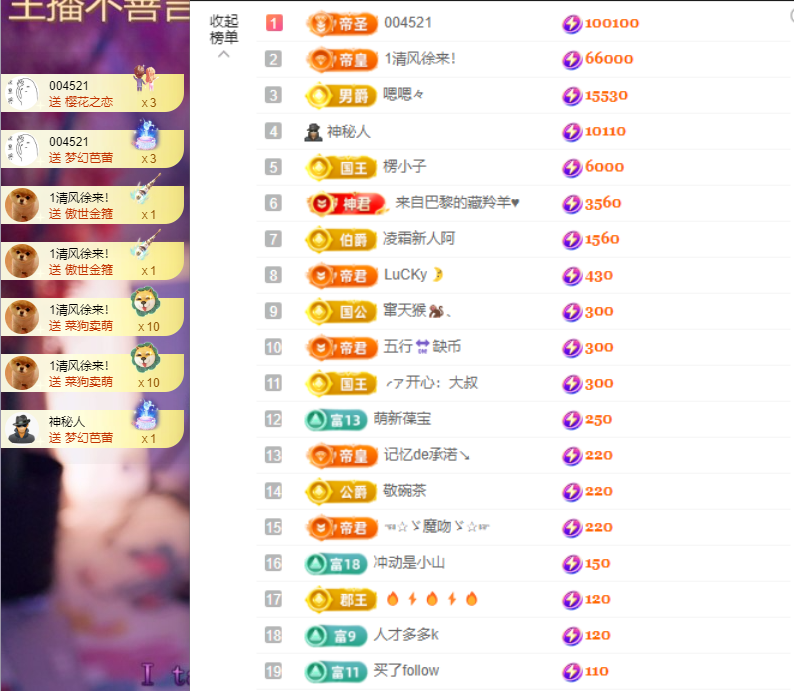Collapse the ranking list via 收起榜单
The height and width of the screenshot is (691, 794).
pos(224,35)
